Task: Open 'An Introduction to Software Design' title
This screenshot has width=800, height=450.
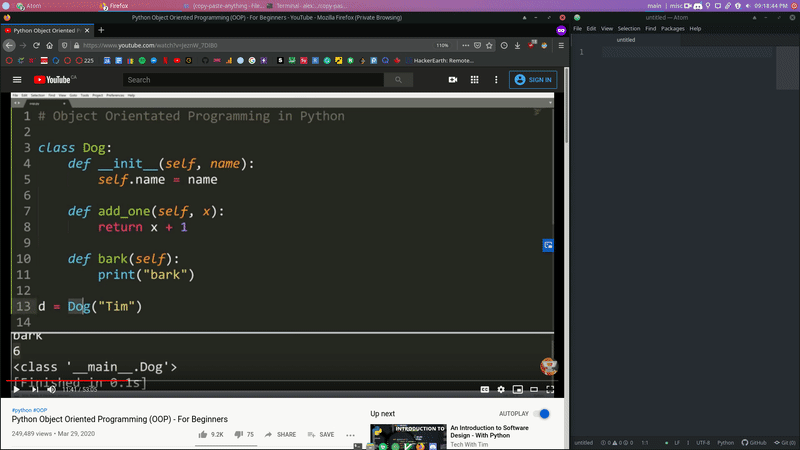Action: point(489,432)
